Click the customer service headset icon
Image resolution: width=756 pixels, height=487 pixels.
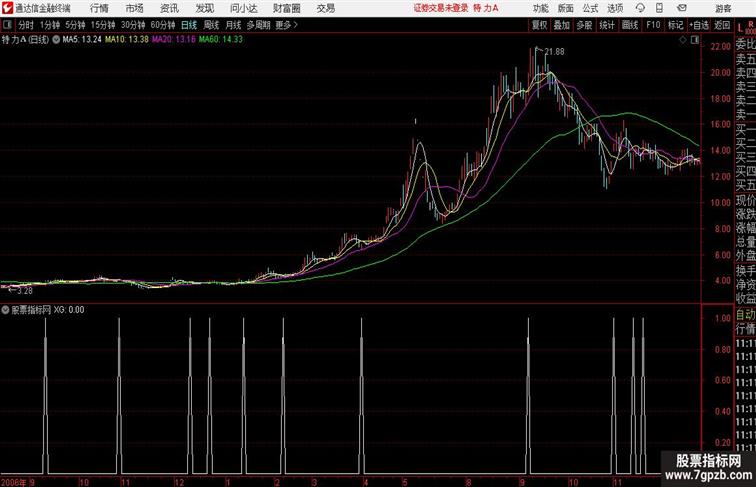click(640, 8)
